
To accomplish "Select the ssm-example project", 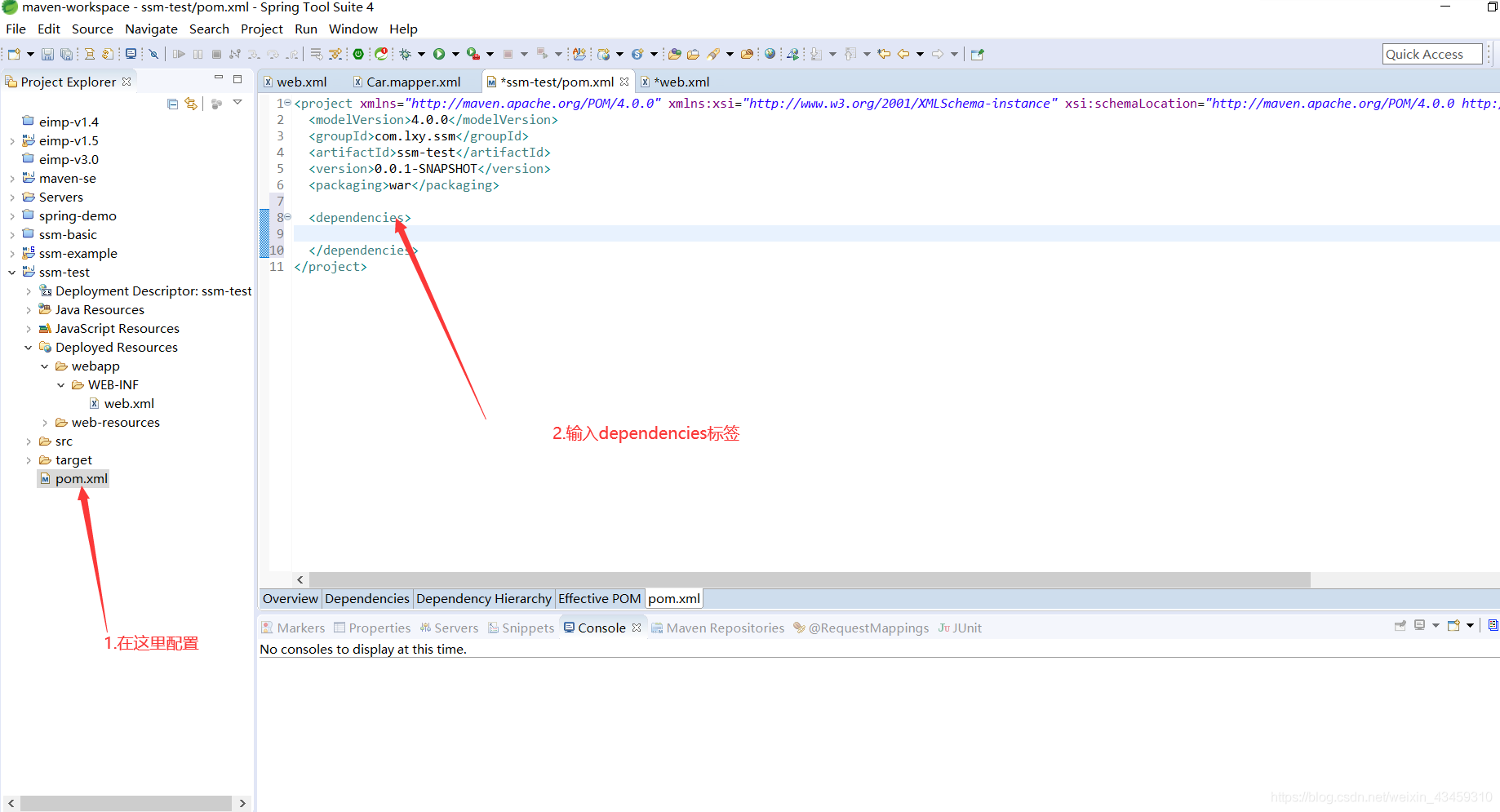I will coord(69,254).
